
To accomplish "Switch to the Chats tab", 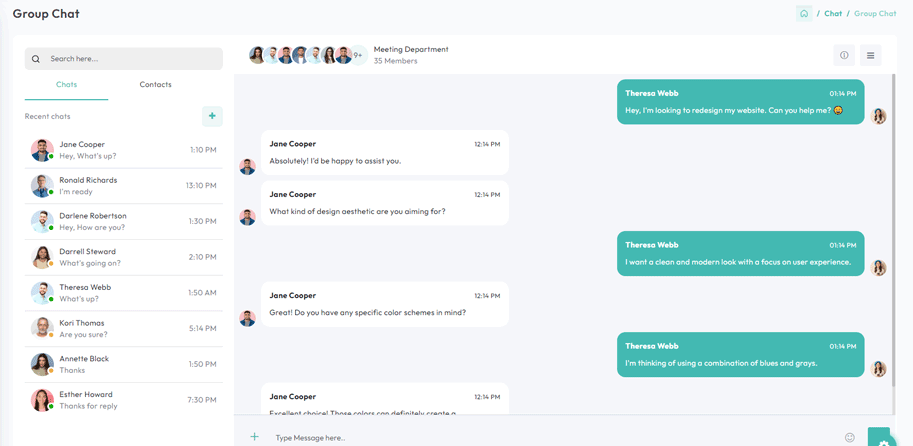I will [x=66, y=85].
